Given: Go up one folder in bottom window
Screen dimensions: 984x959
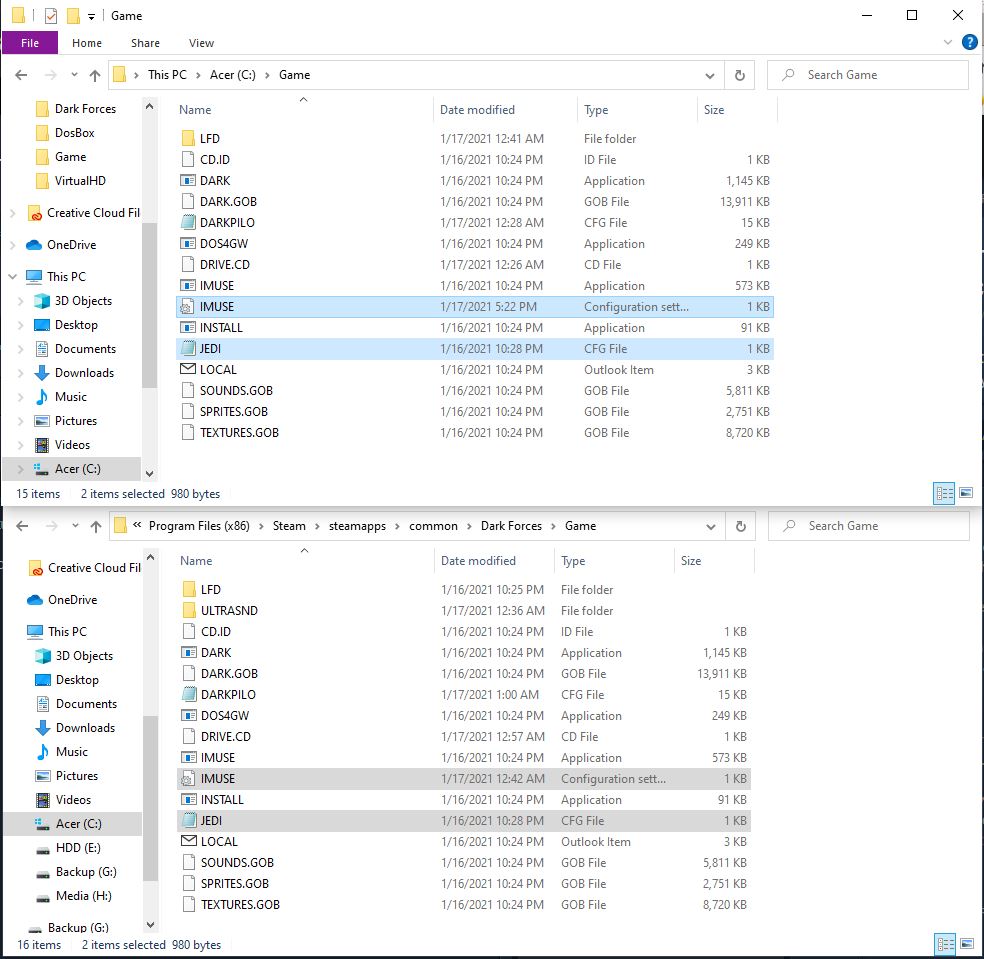Looking at the screenshot, I should pyautogui.click(x=95, y=526).
